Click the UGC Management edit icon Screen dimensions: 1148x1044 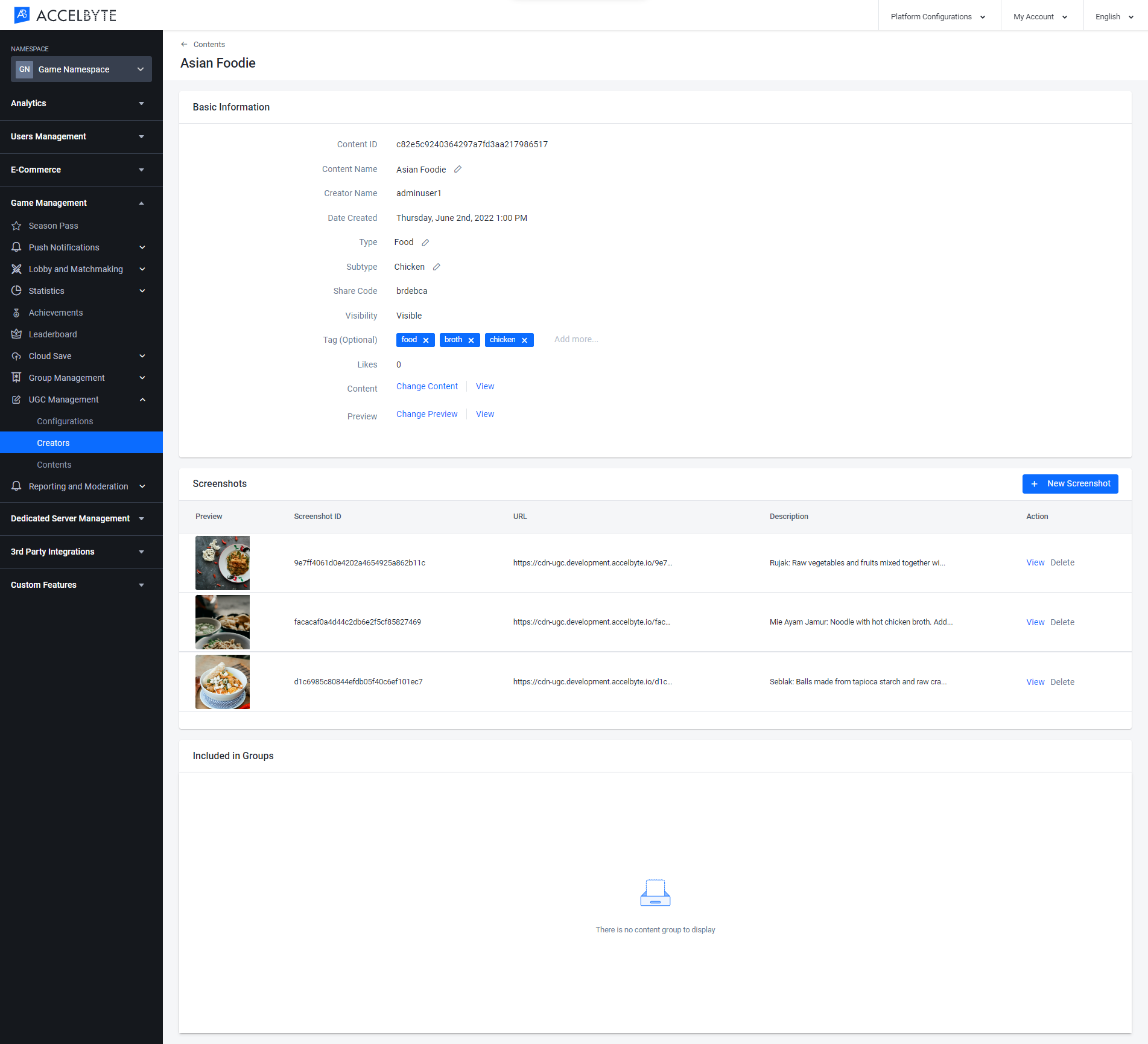coord(16,399)
